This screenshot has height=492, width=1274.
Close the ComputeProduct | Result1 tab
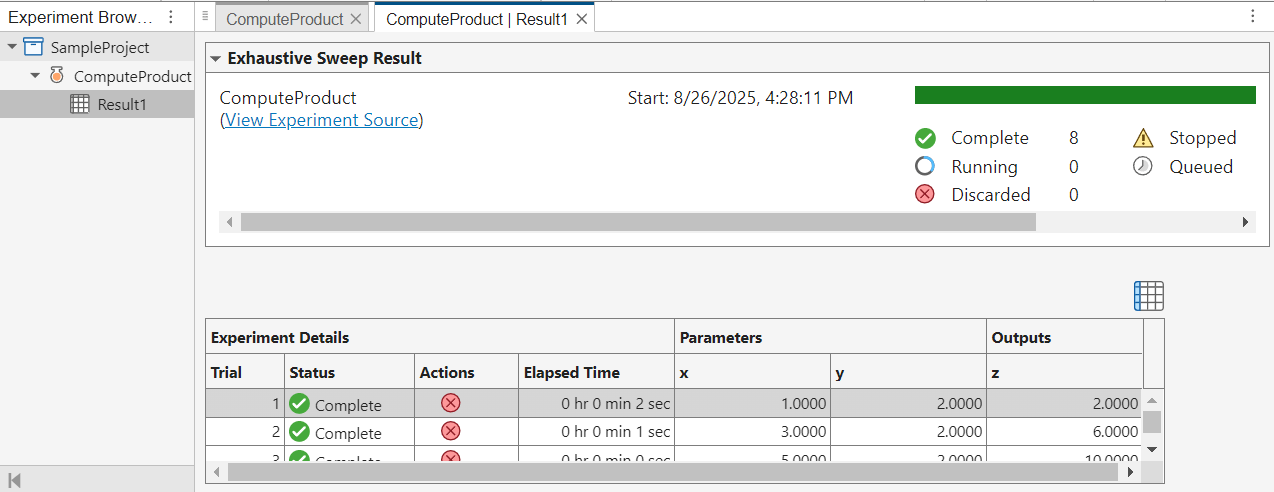click(582, 19)
